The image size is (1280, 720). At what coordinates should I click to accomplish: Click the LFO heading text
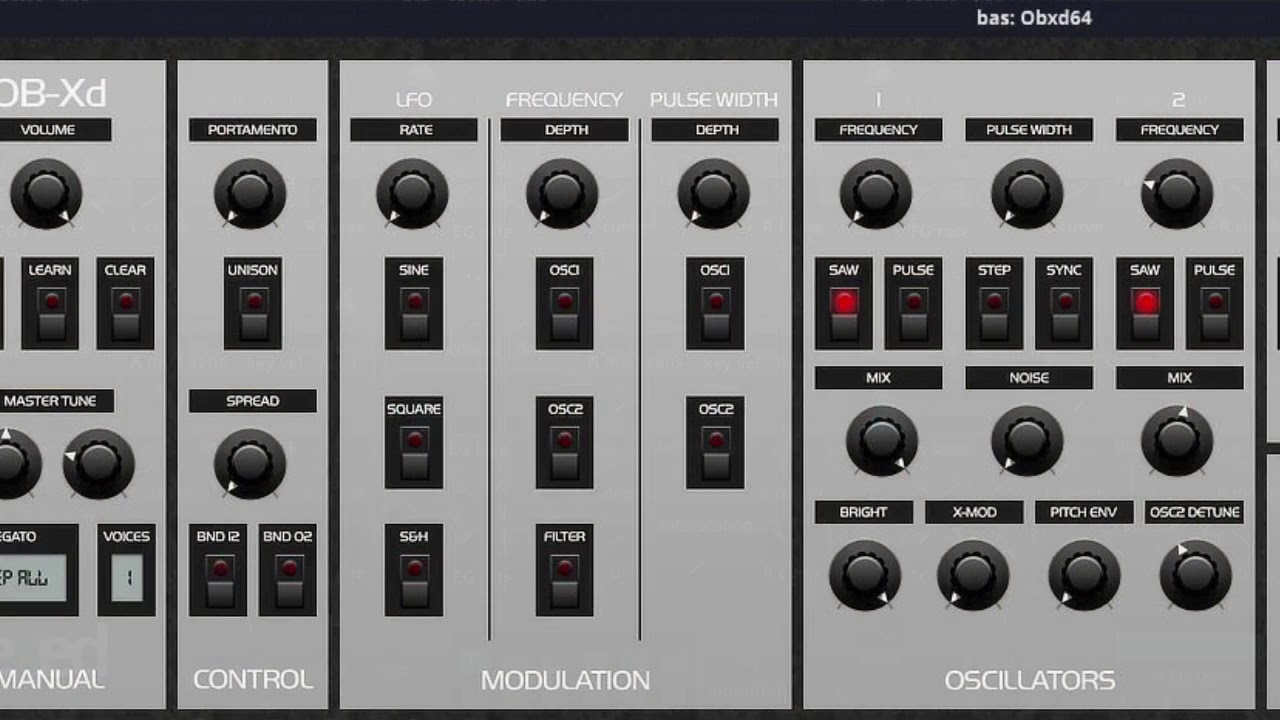(414, 100)
